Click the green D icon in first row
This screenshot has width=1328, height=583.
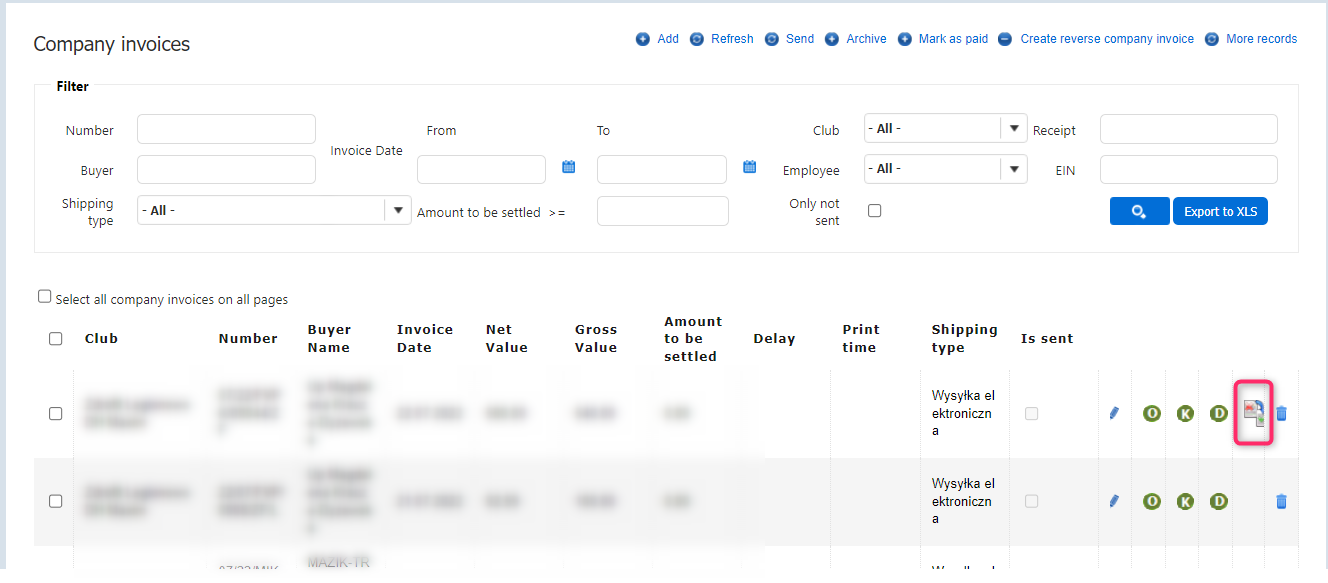tap(1218, 413)
